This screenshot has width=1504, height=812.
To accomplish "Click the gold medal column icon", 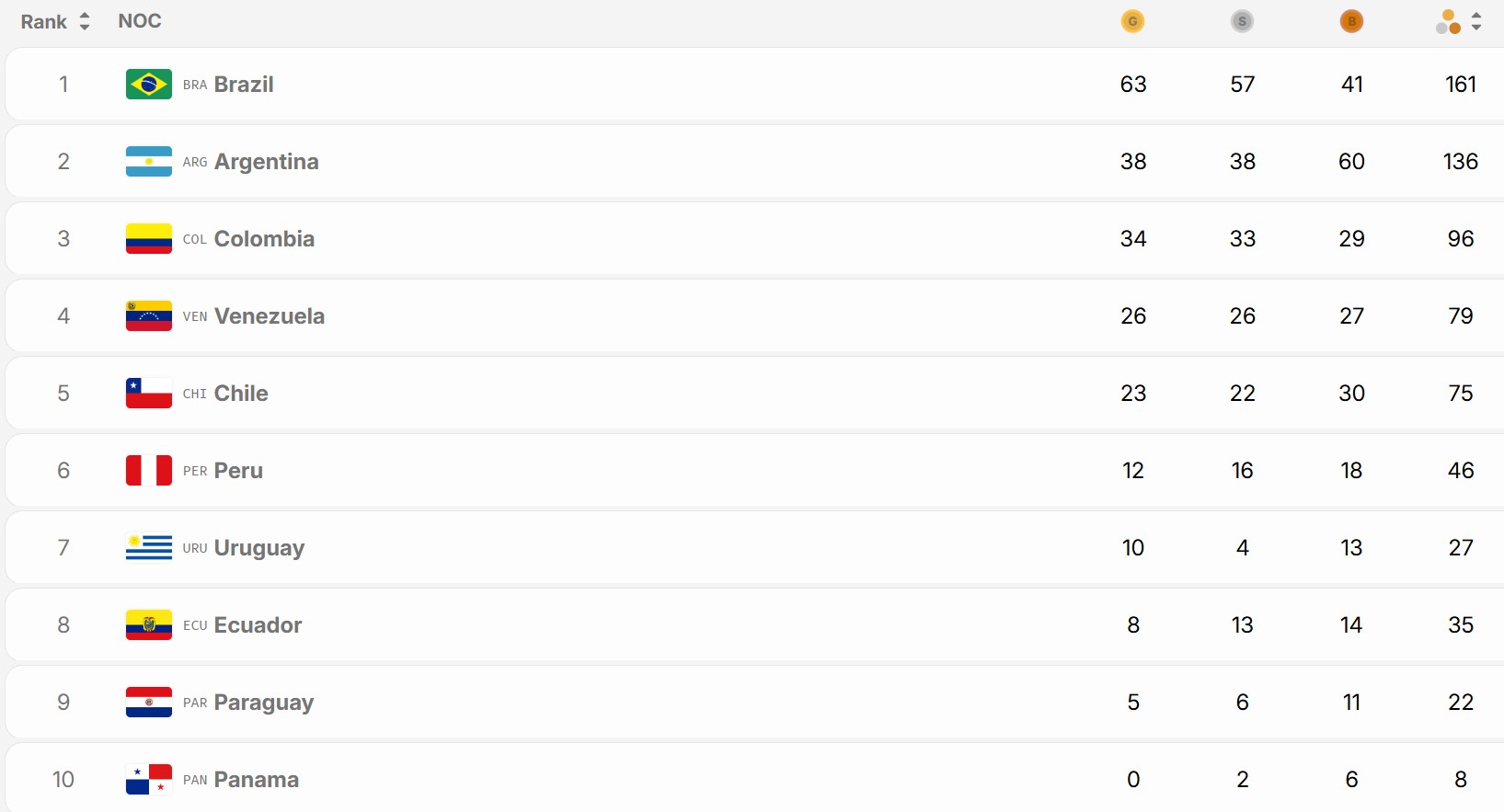I will pyautogui.click(x=1132, y=21).
